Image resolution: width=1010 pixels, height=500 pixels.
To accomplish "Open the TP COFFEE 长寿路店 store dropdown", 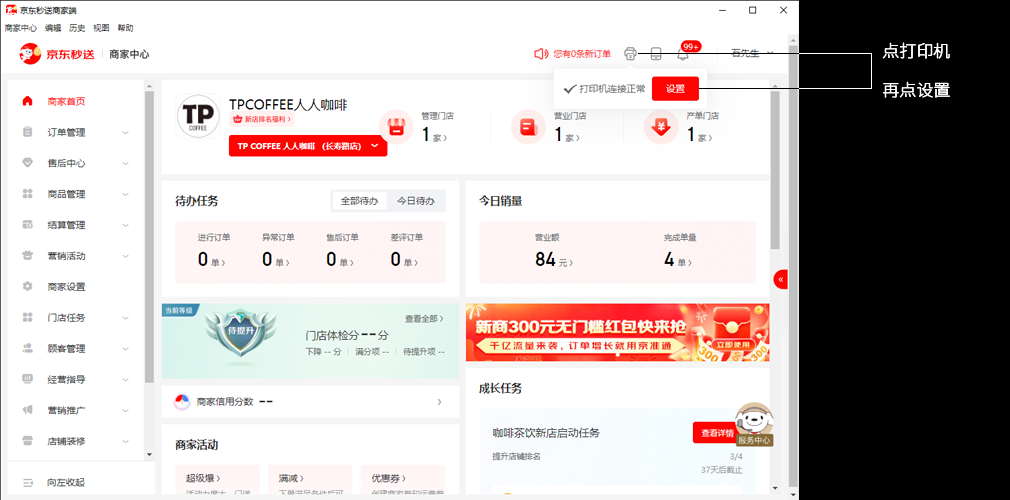I will click(x=308, y=146).
